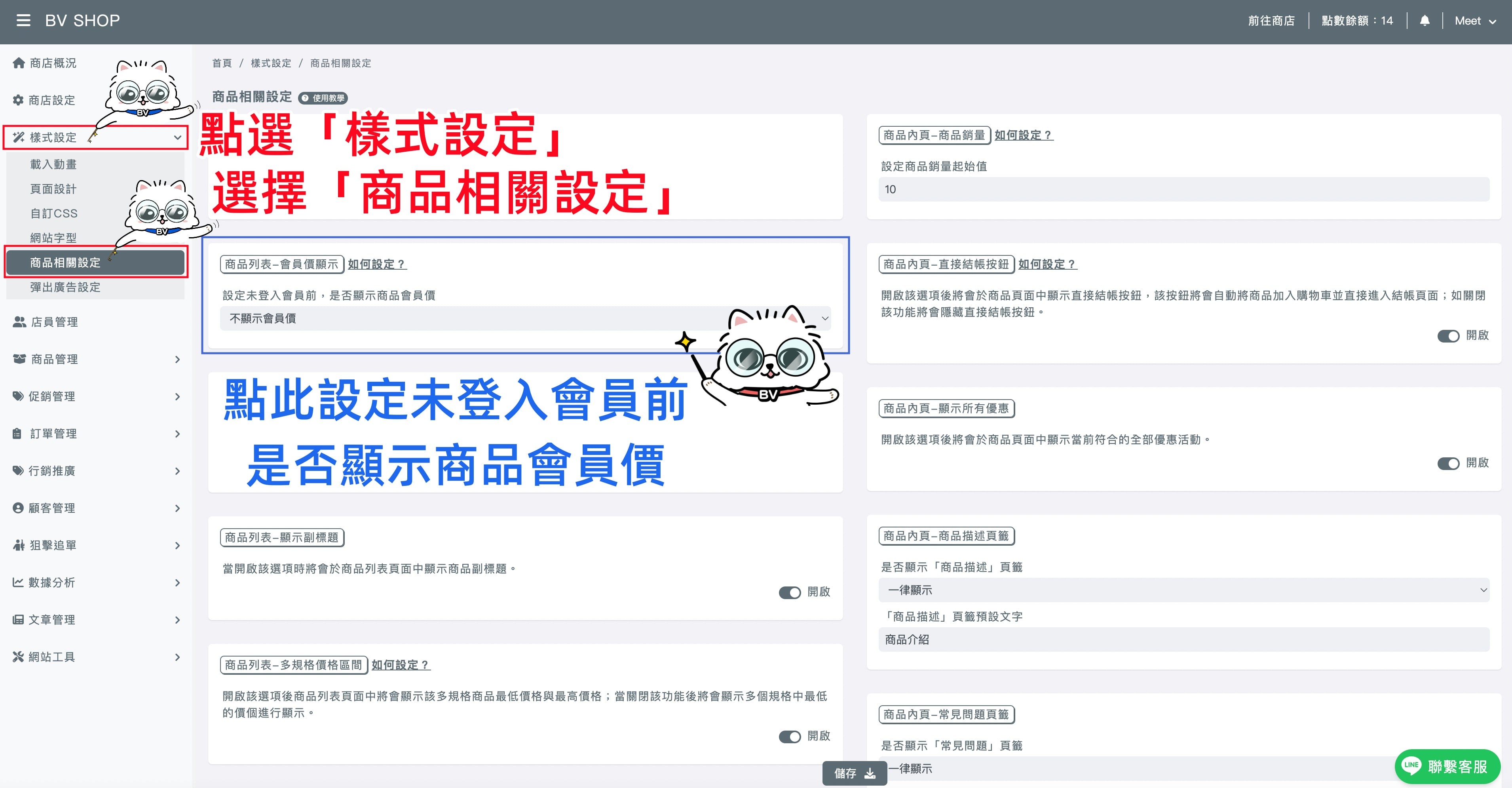Click the home icon beside 商店概況
Viewport: 1512px width, 788px height.
19,63
